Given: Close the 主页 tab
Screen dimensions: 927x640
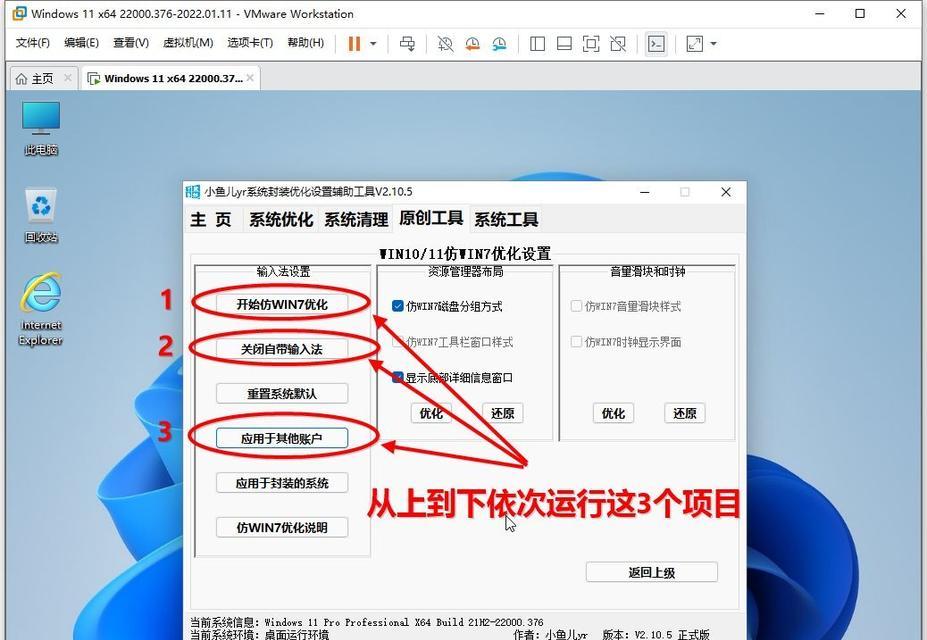Looking at the screenshot, I should point(67,78).
